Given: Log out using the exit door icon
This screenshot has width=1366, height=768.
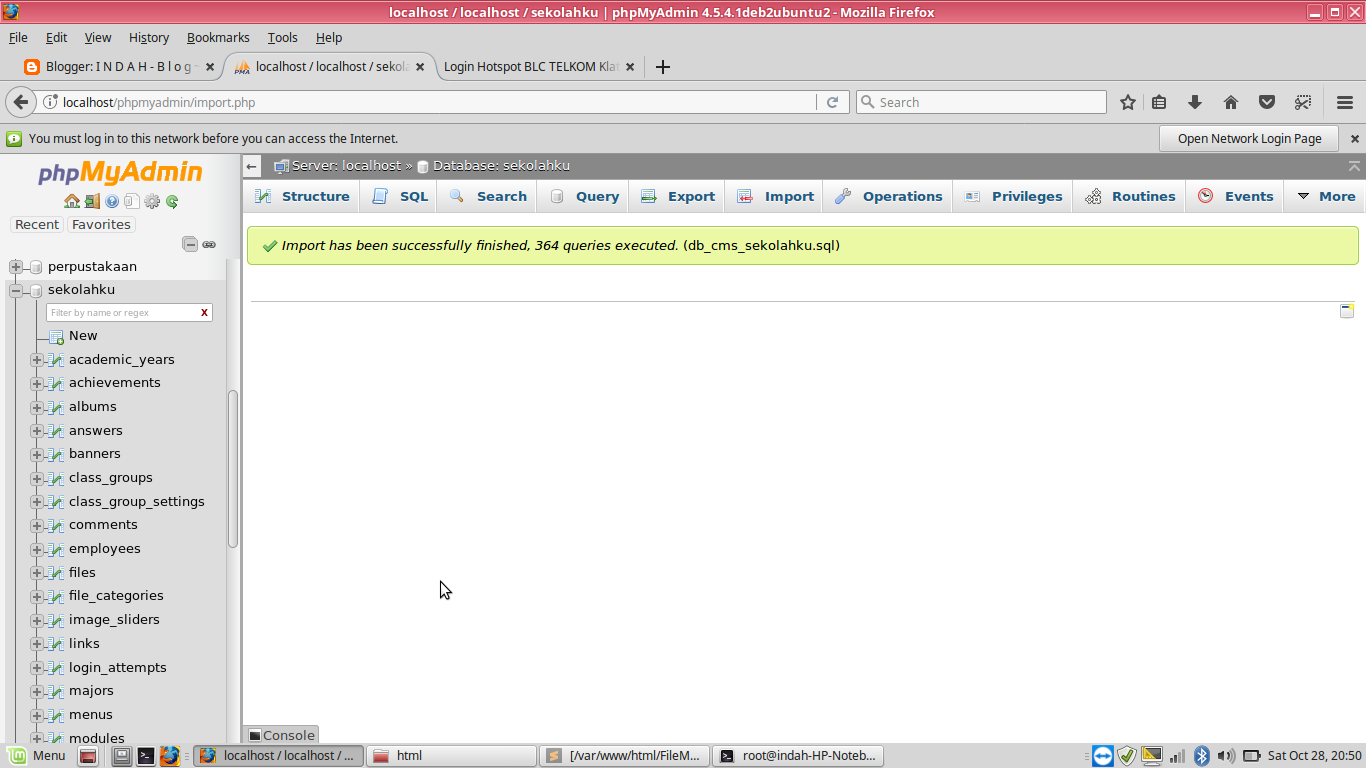Looking at the screenshot, I should click(x=92, y=201).
